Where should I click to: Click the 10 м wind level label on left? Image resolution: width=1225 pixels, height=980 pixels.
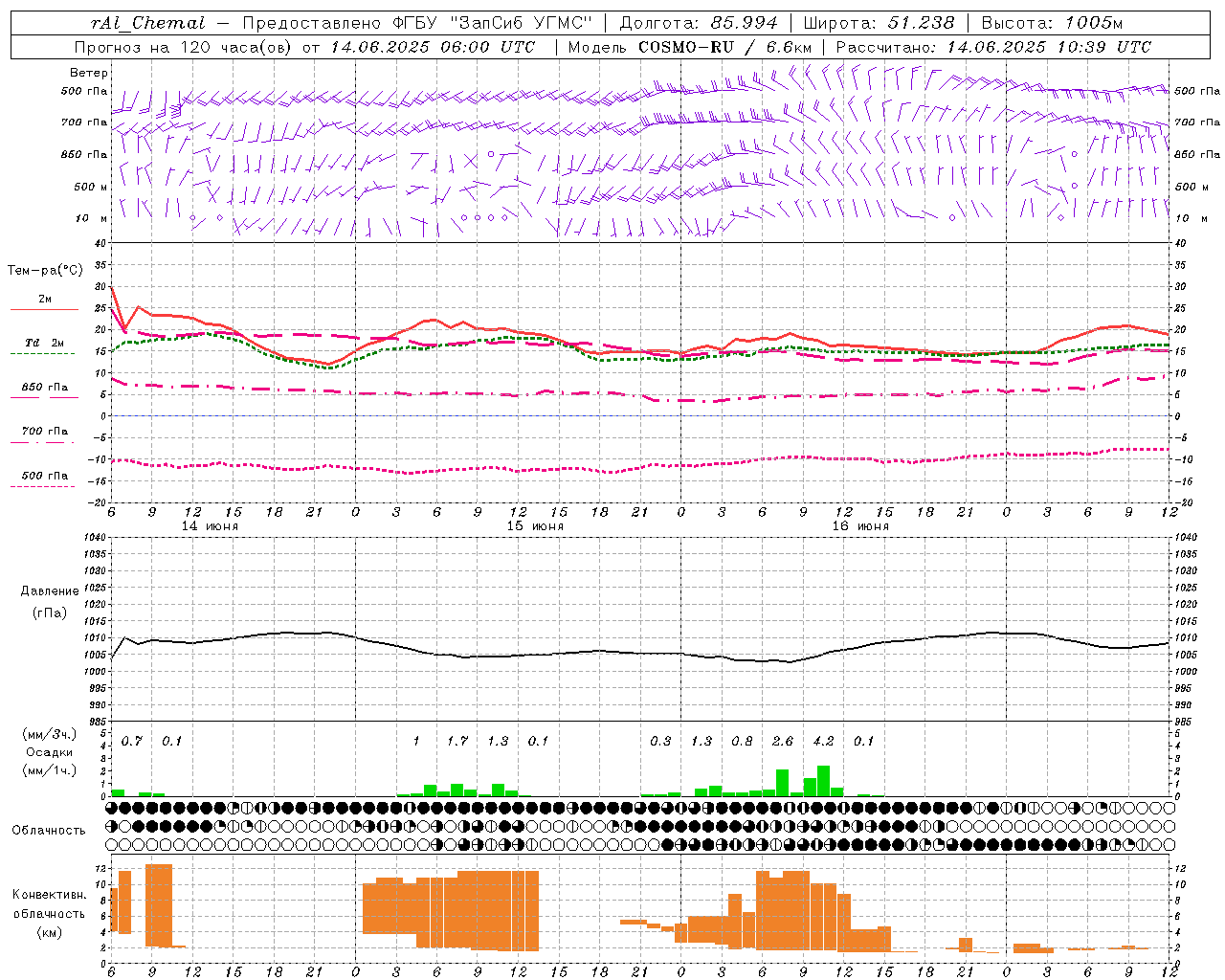92,218
